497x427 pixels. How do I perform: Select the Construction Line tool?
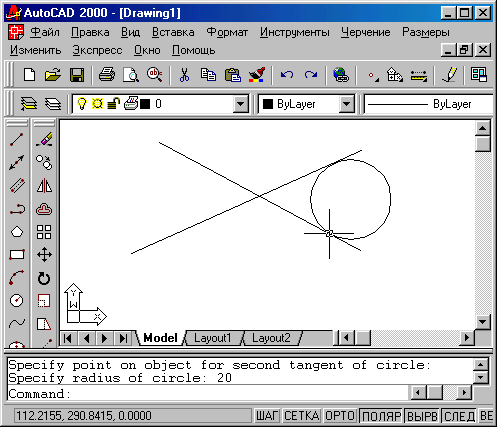[x=17, y=163]
